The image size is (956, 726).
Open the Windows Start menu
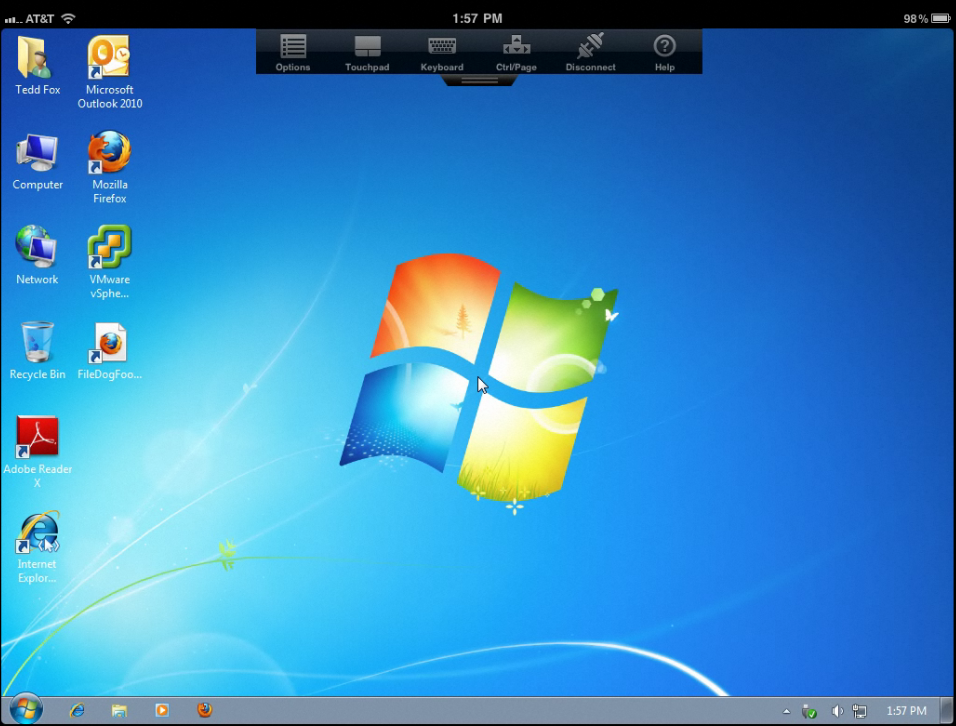point(26,710)
